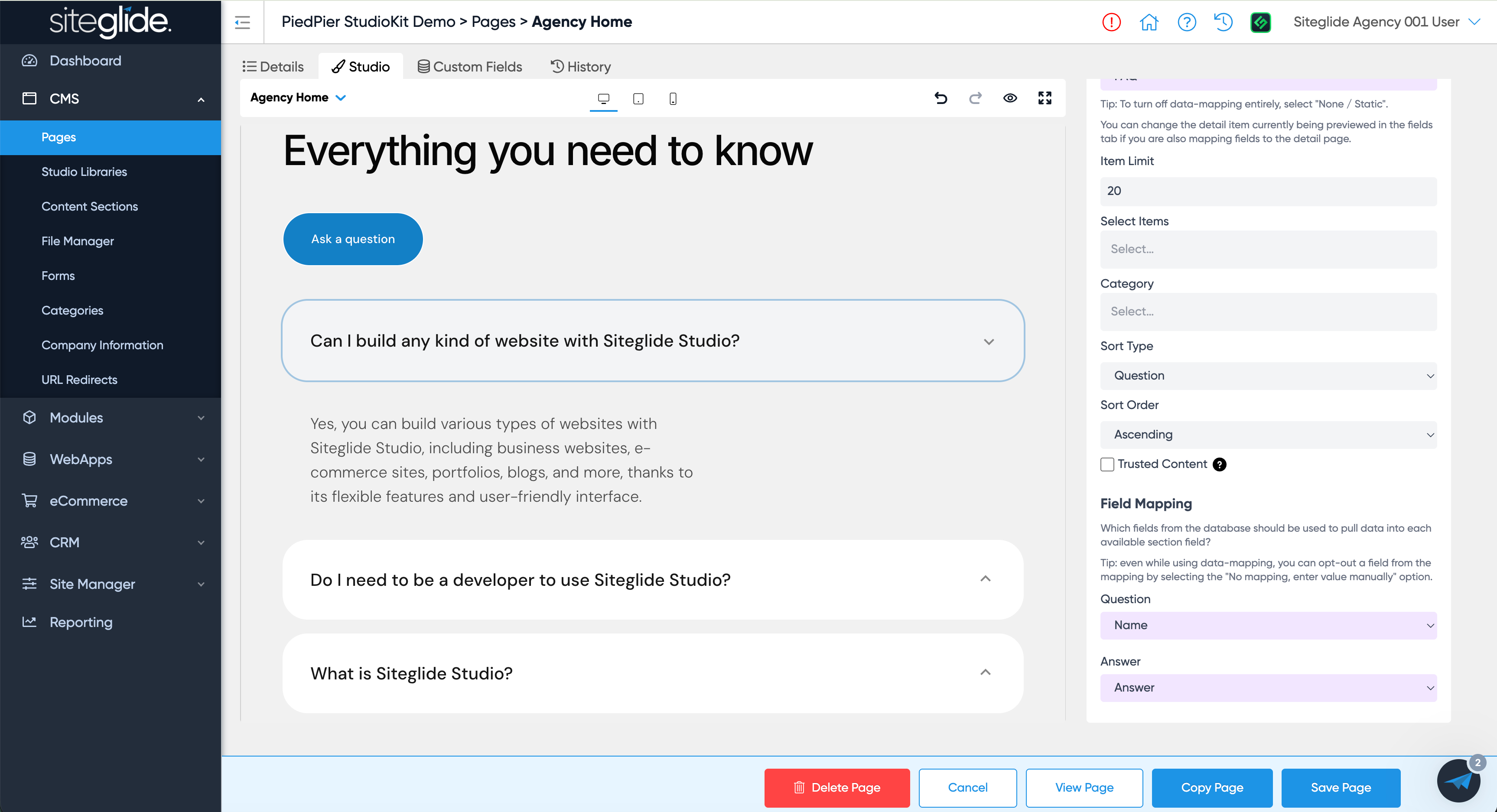
Task: Click the Delete Page button
Action: tap(837, 788)
